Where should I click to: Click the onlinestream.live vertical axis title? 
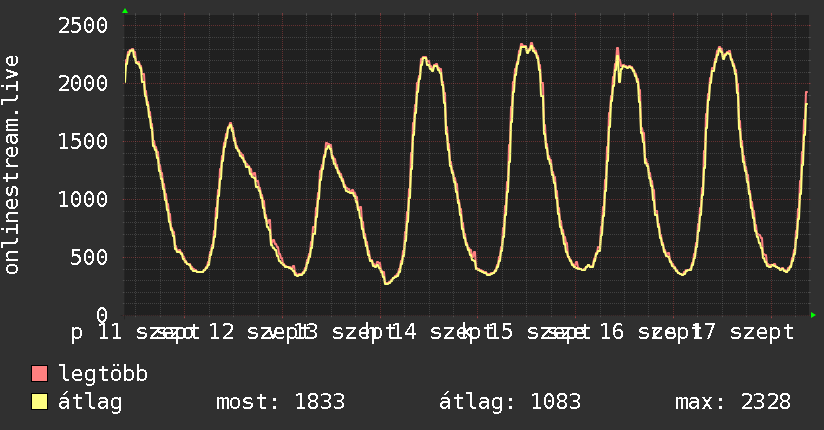click(12, 165)
